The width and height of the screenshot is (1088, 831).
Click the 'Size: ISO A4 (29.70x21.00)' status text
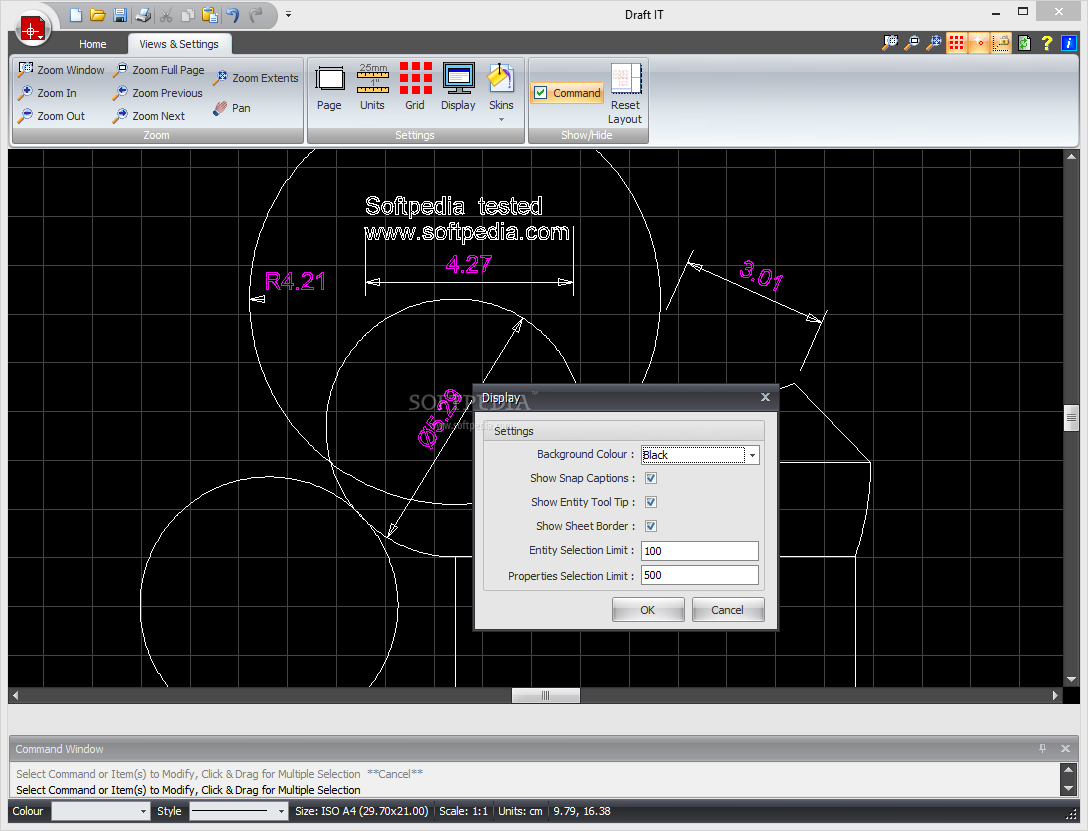pos(362,811)
